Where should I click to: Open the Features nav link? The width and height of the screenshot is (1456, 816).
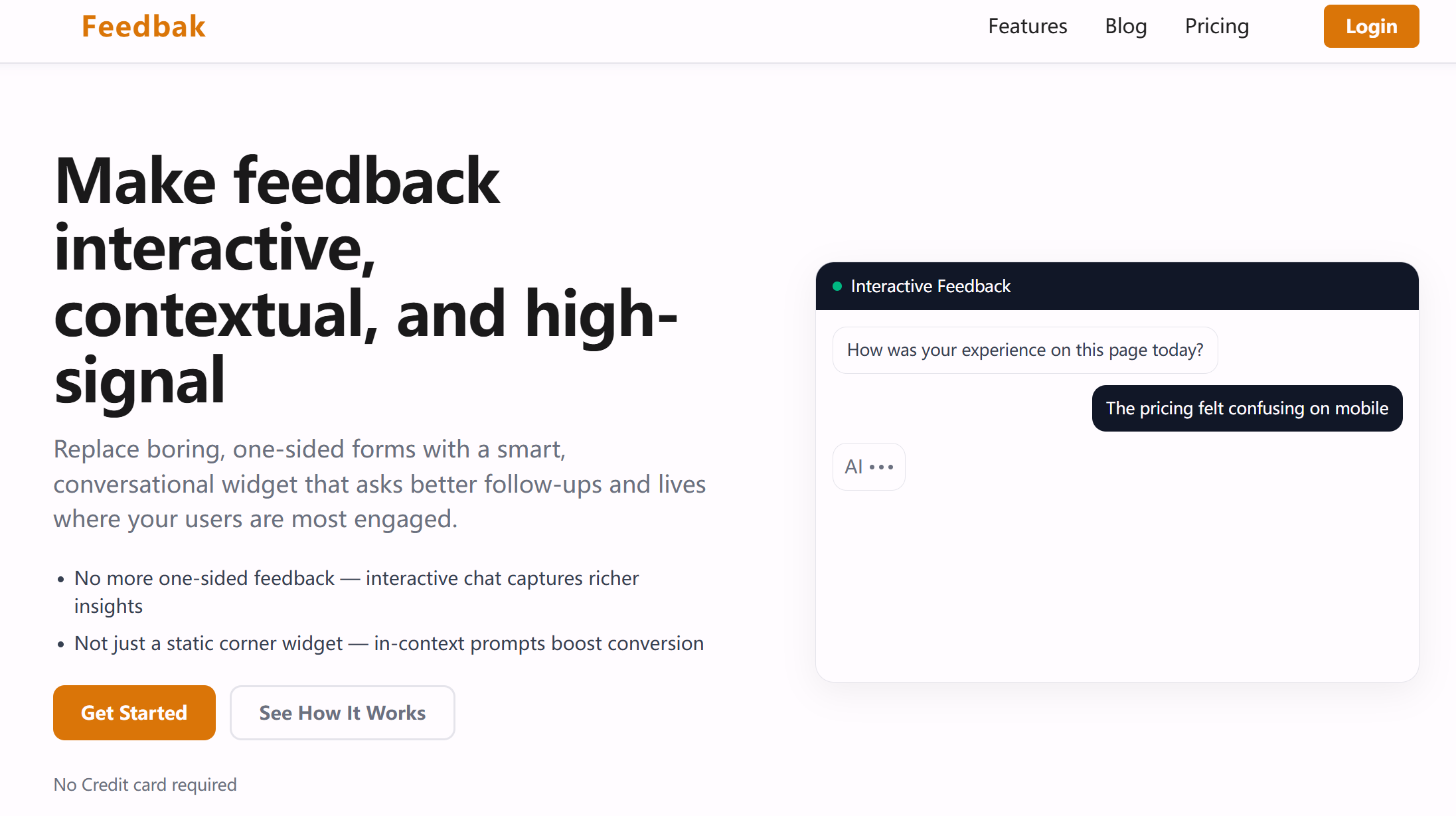1027,26
